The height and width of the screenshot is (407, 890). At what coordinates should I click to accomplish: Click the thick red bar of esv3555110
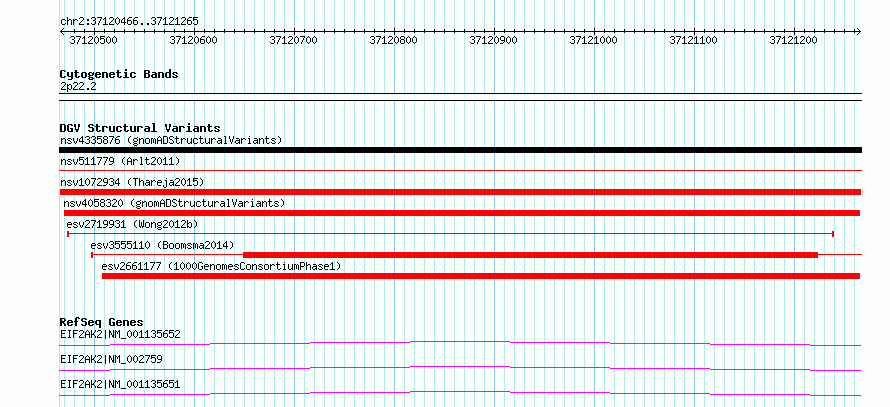(x=530, y=255)
